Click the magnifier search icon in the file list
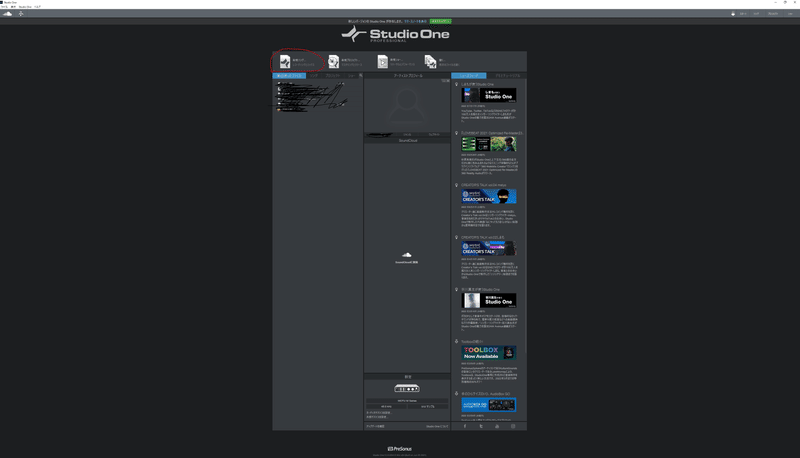 (361, 75)
